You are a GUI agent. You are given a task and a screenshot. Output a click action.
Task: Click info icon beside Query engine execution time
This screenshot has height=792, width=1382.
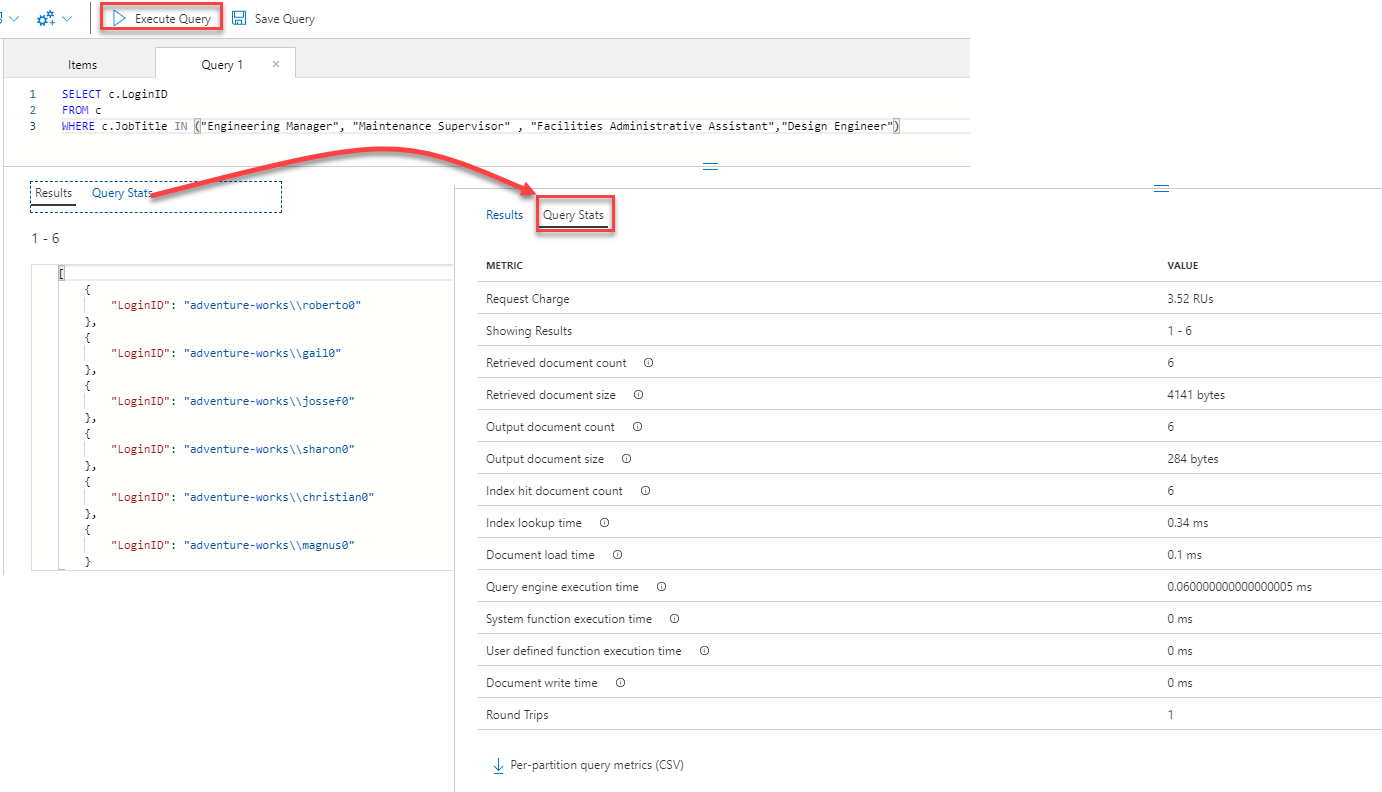[661, 587]
